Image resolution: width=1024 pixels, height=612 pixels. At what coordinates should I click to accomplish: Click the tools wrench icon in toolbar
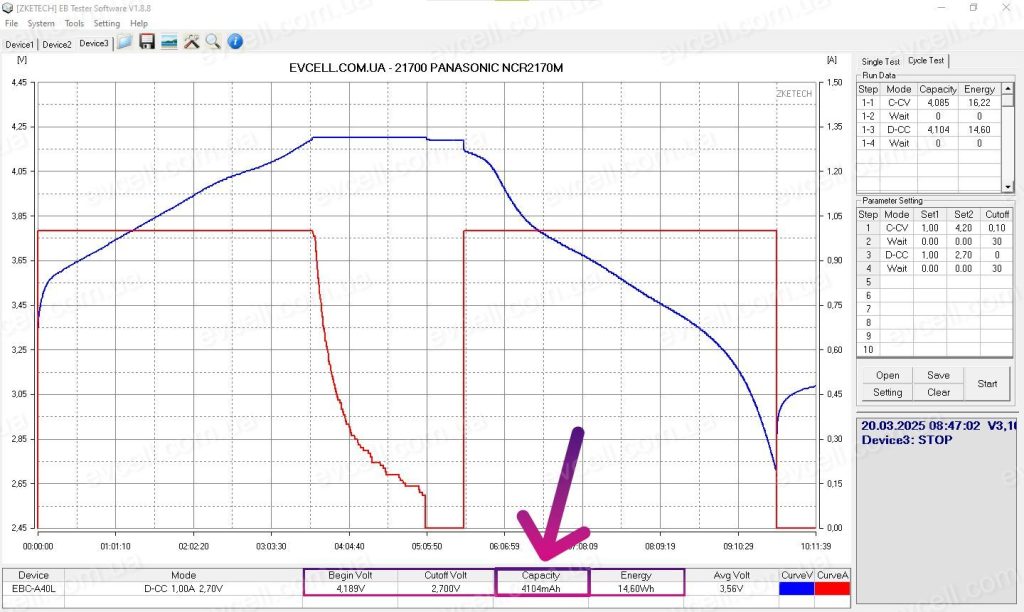tap(191, 42)
